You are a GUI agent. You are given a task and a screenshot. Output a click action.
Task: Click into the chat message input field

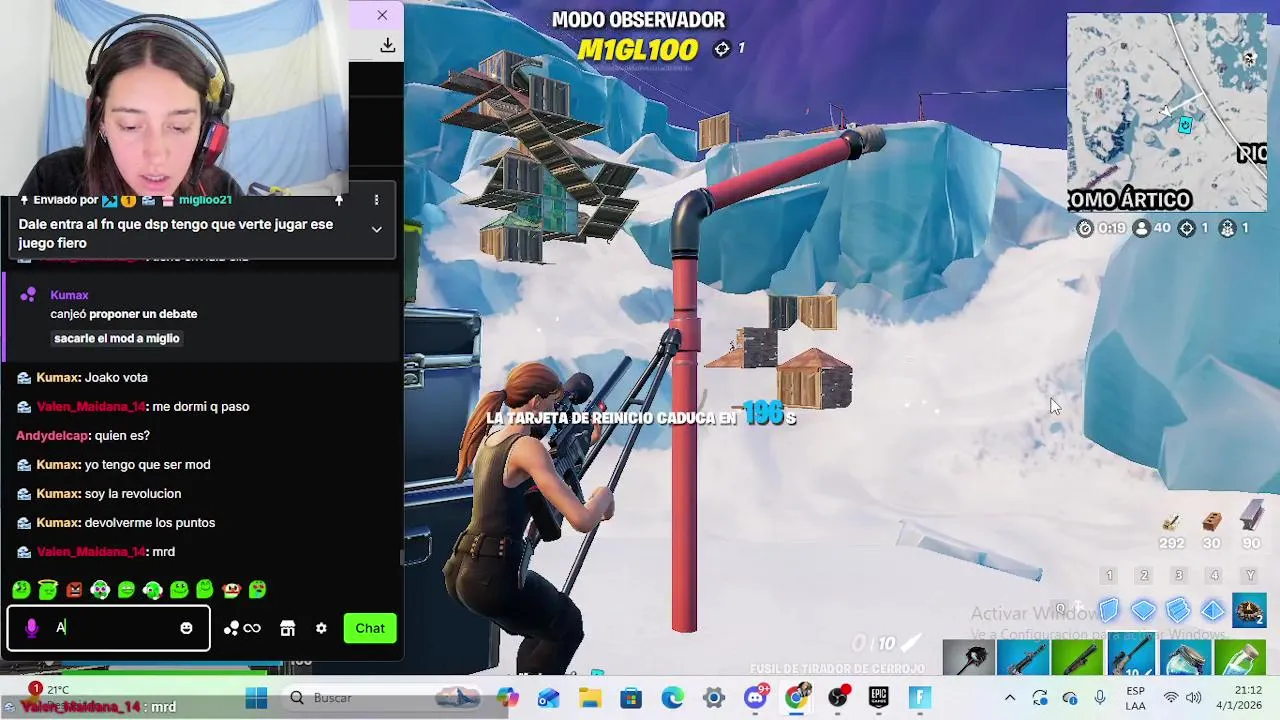coord(108,628)
